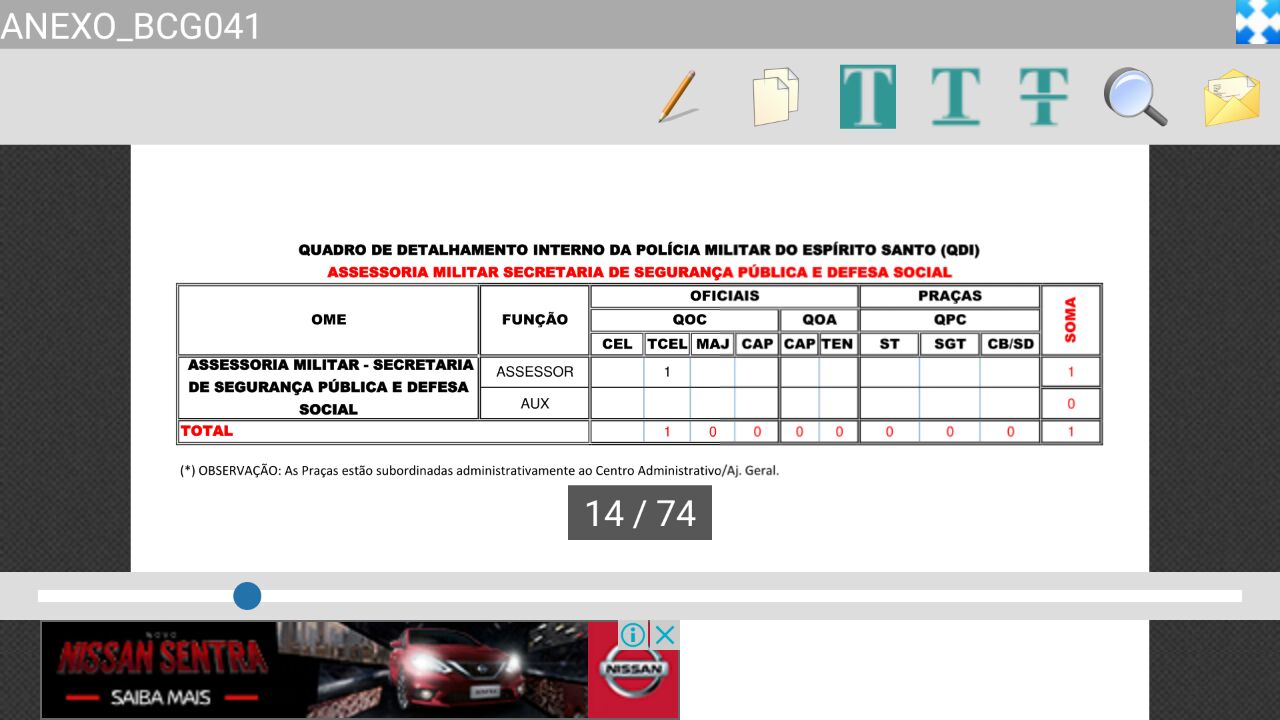Open search with magnifying glass icon
Screen dimensions: 1280x720
[x=1136, y=97]
